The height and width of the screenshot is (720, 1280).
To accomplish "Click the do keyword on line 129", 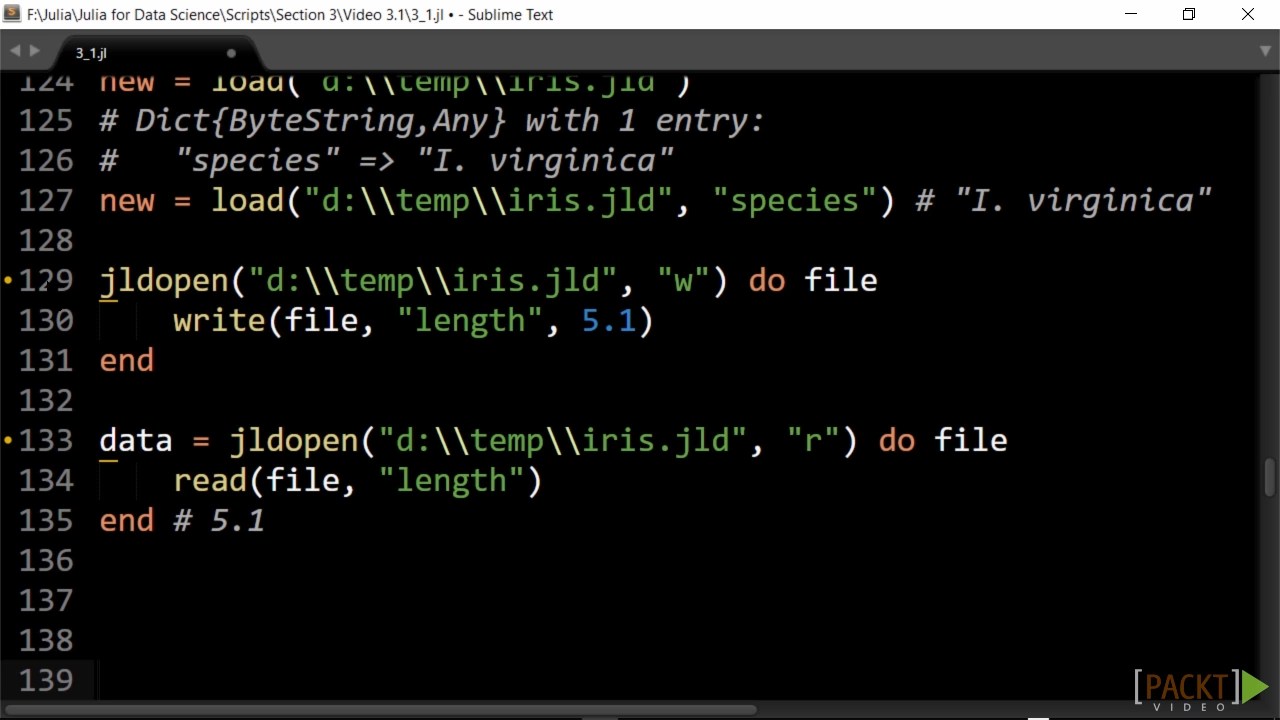I will (767, 281).
